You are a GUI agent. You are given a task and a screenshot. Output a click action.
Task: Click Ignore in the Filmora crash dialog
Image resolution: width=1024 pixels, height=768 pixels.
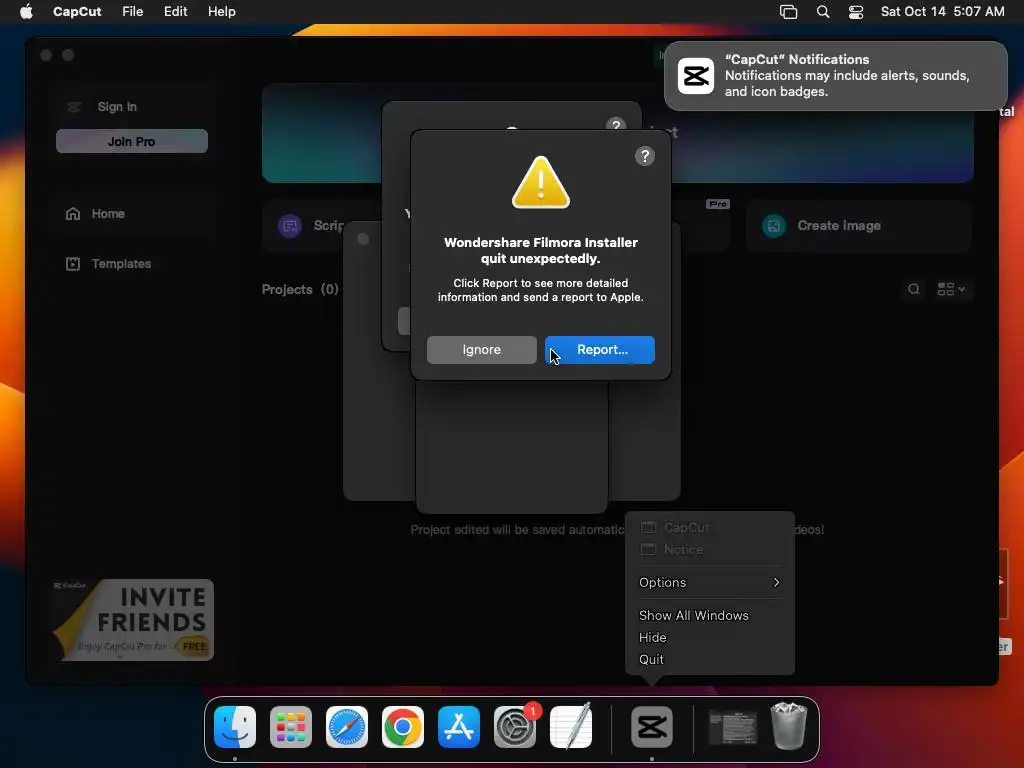click(481, 350)
